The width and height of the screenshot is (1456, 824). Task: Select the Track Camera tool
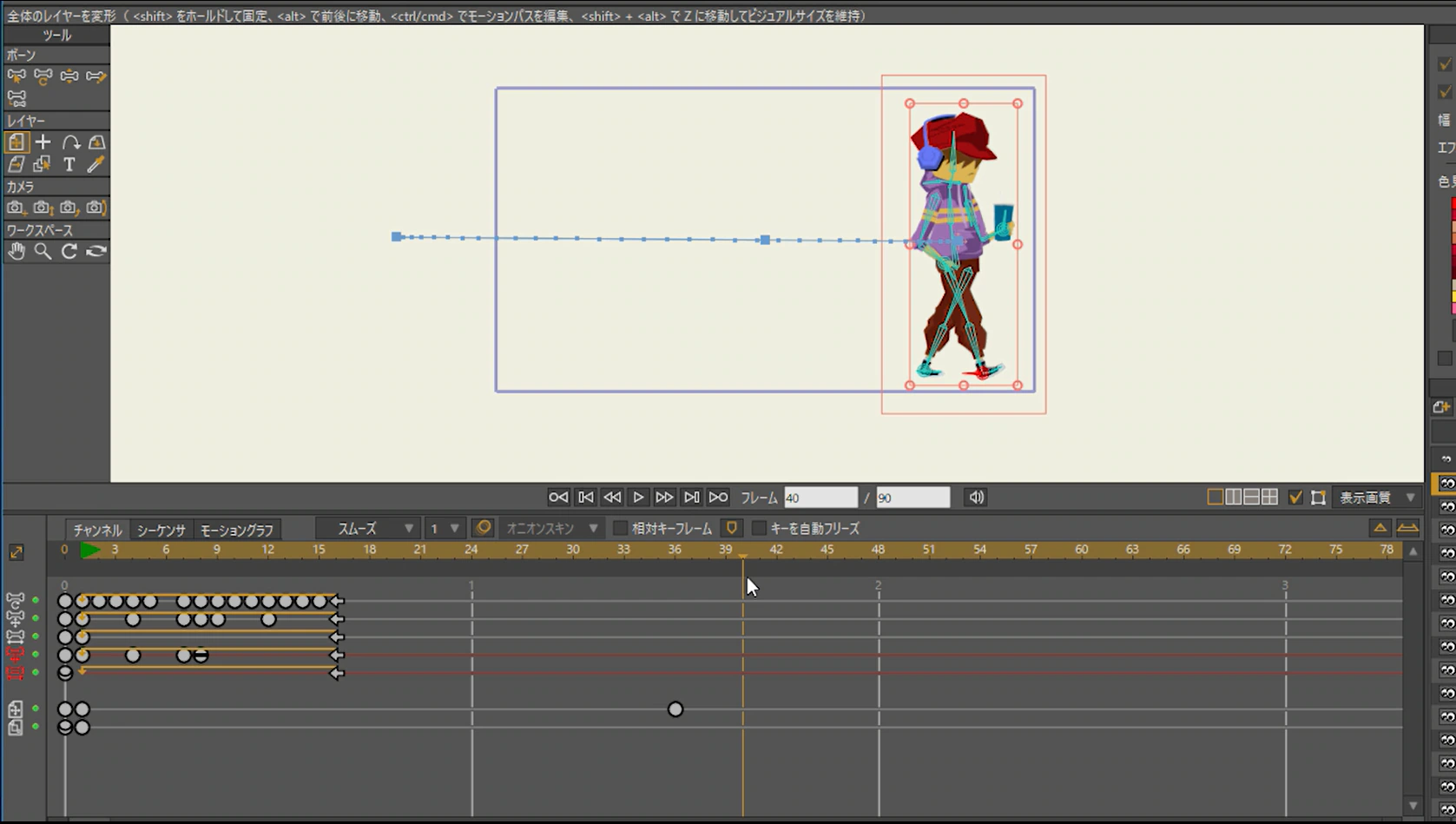(x=16, y=208)
